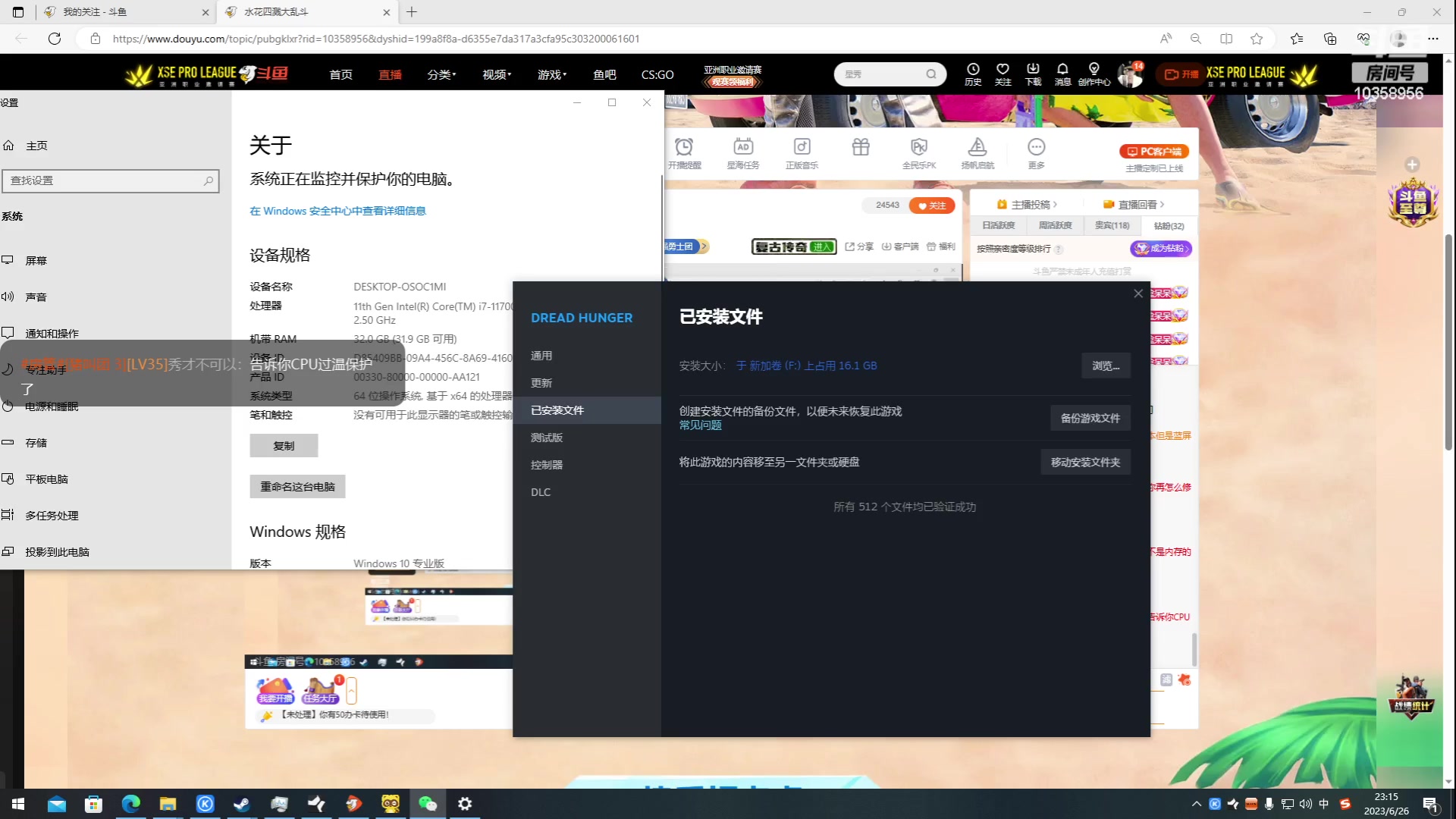Open the 常见问题 FAQ link
The width and height of the screenshot is (1456, 819).
click(x=701, y=425)
